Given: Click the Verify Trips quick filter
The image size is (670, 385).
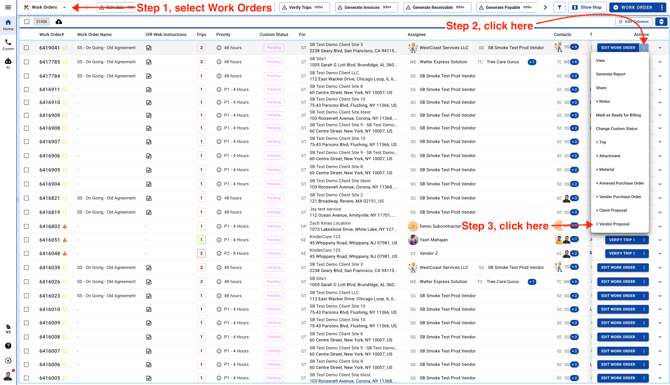Looking at the screenshot, I should 304,7.
